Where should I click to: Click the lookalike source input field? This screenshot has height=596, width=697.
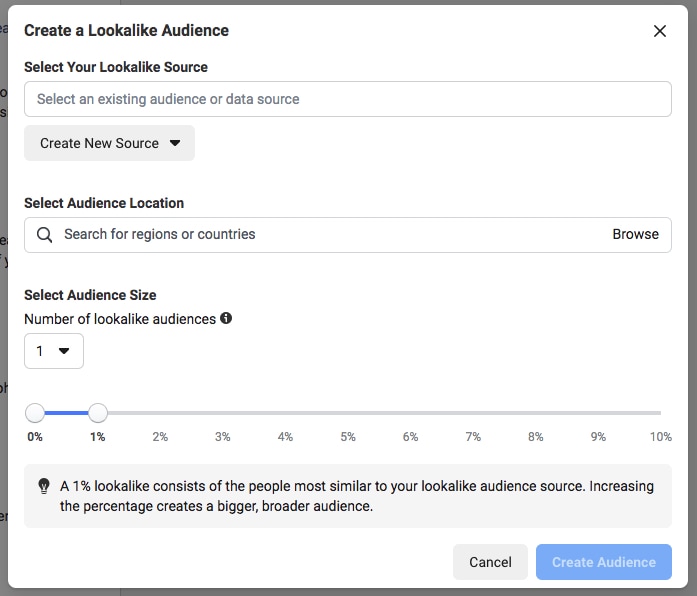click(x=347, y=99)
